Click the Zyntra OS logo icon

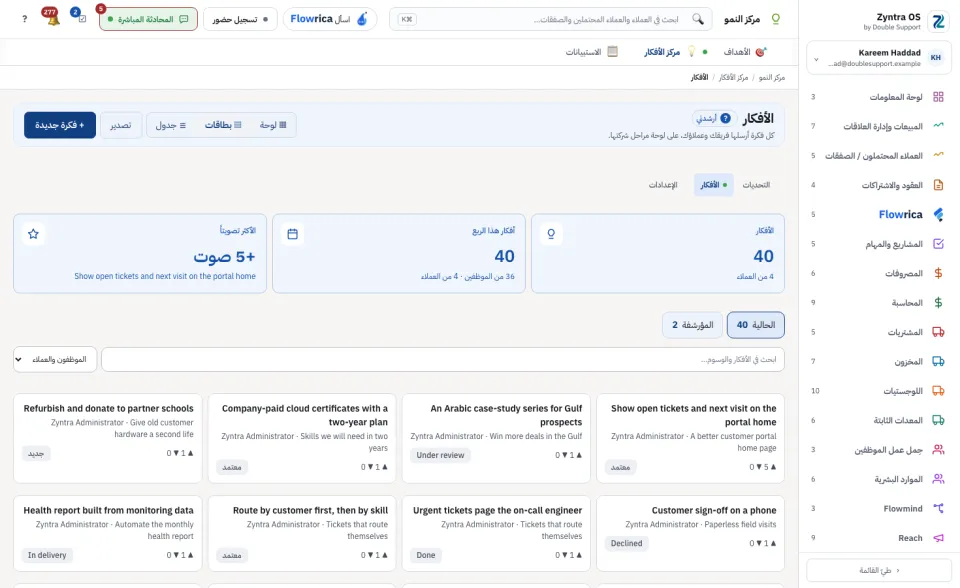(938, 21)
